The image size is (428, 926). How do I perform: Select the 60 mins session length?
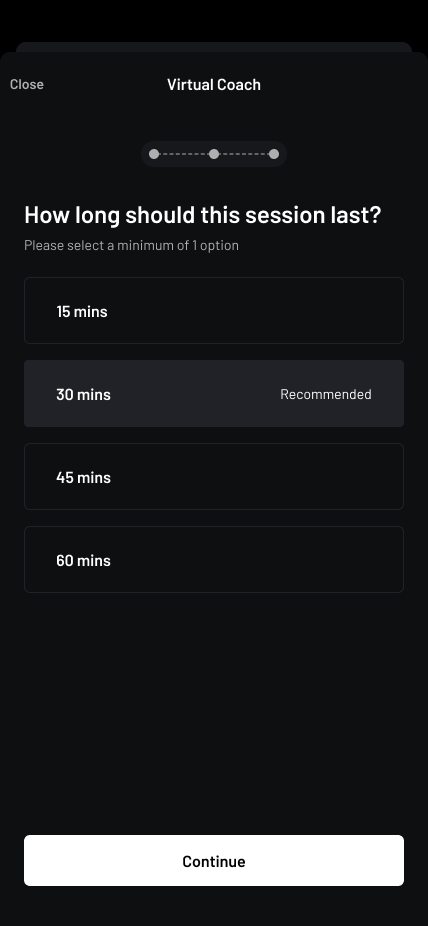tap(214, 559)
